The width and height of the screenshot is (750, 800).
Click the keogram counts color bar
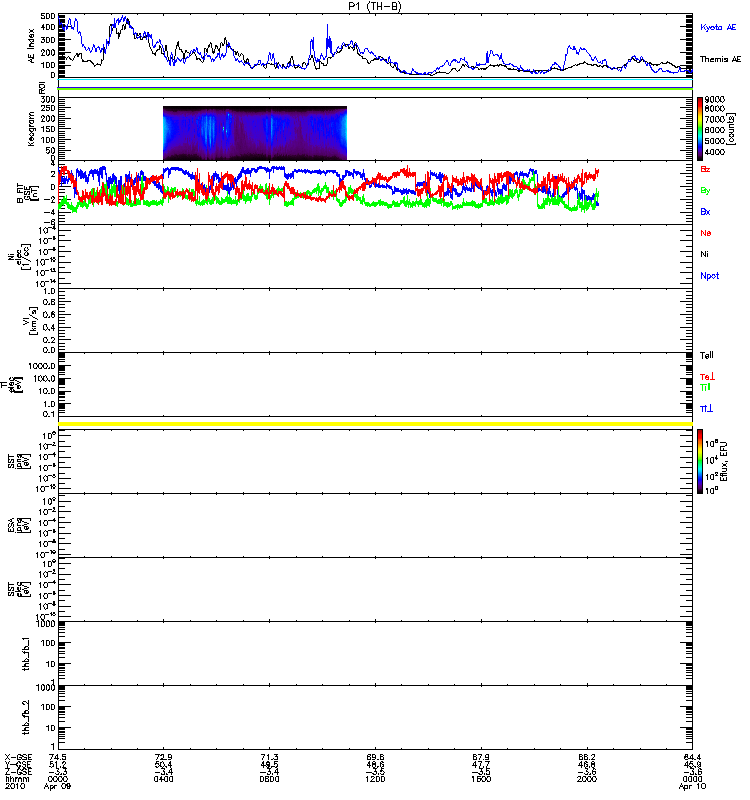coord(700,128)
